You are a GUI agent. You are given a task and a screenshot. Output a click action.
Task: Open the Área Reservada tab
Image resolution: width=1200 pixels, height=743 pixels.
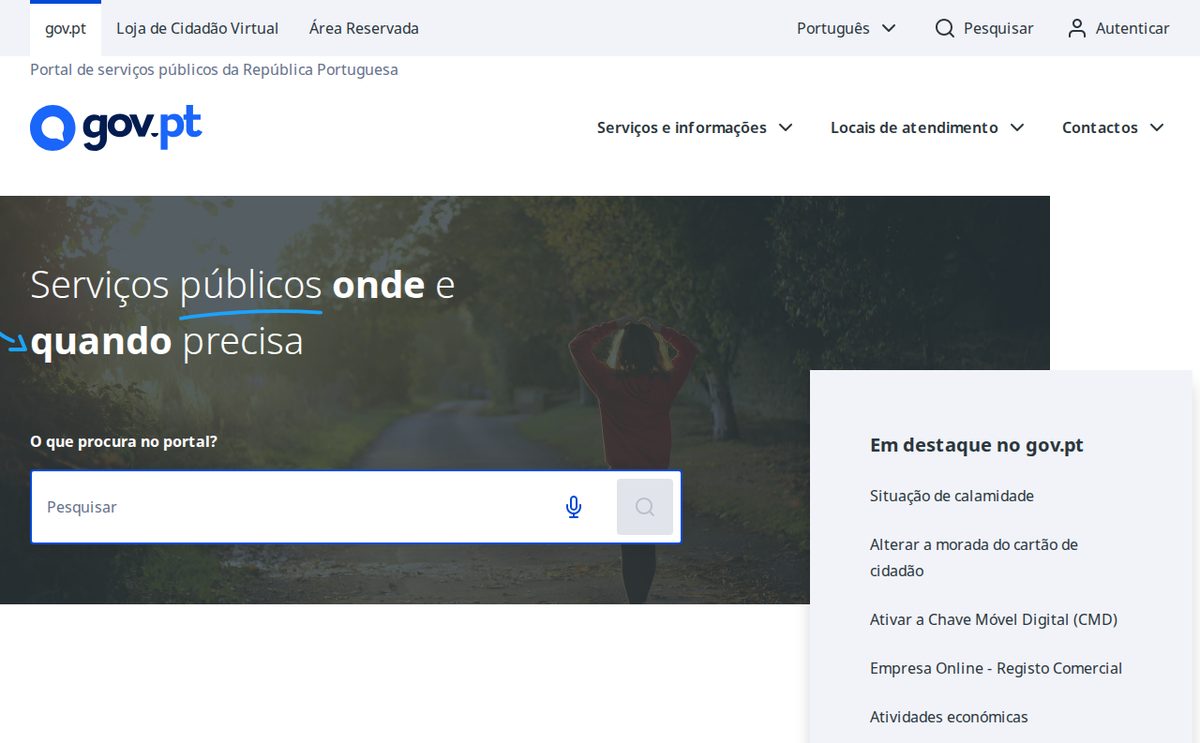click(x=364, y=28)
